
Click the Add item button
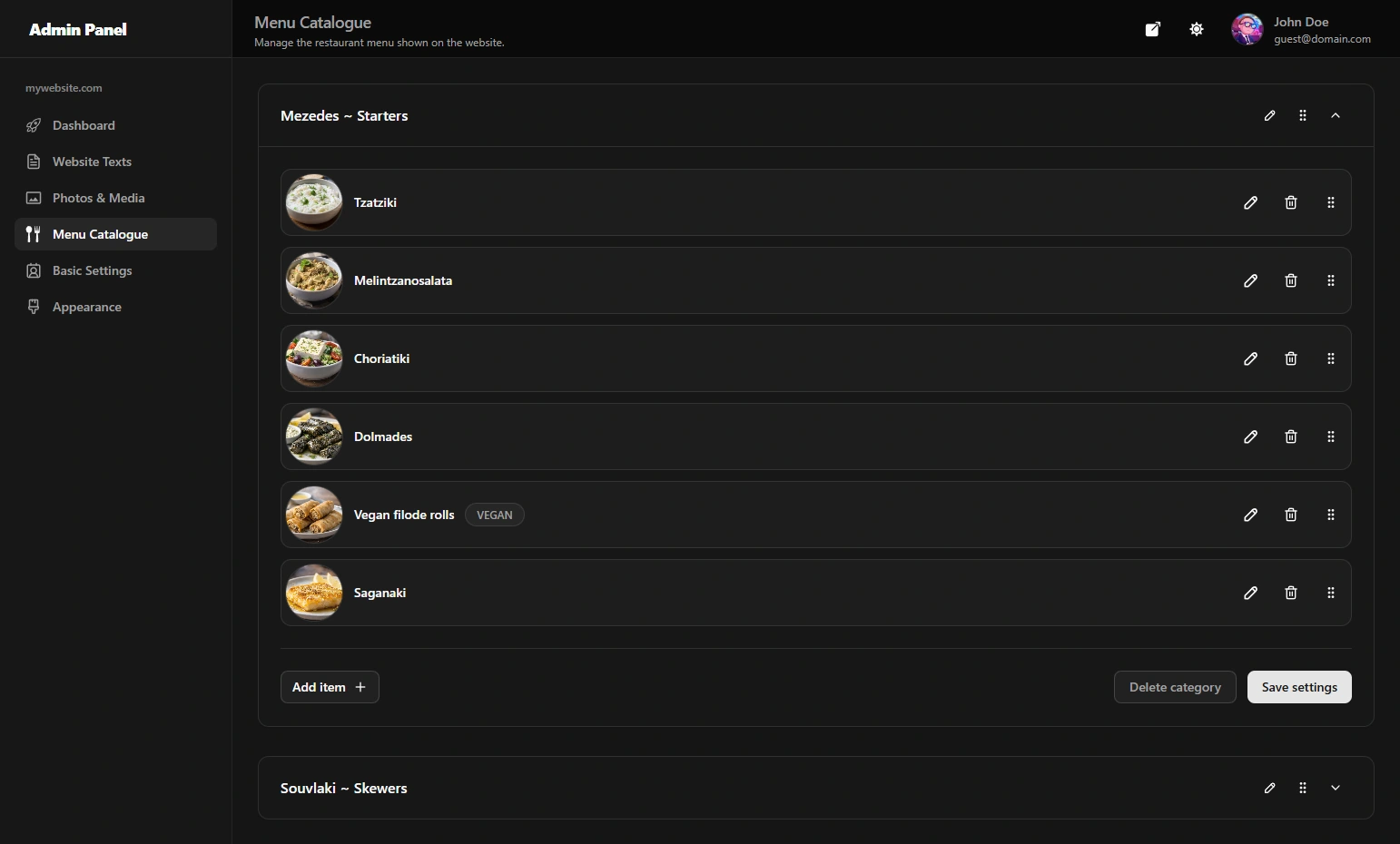(x=330, y=687)
